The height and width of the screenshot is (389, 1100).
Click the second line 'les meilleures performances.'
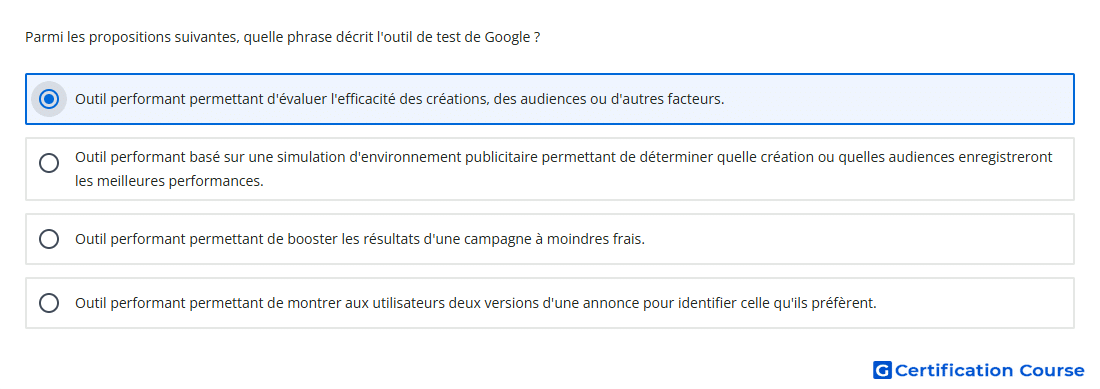pyautogui.click(x=169, y=182)
